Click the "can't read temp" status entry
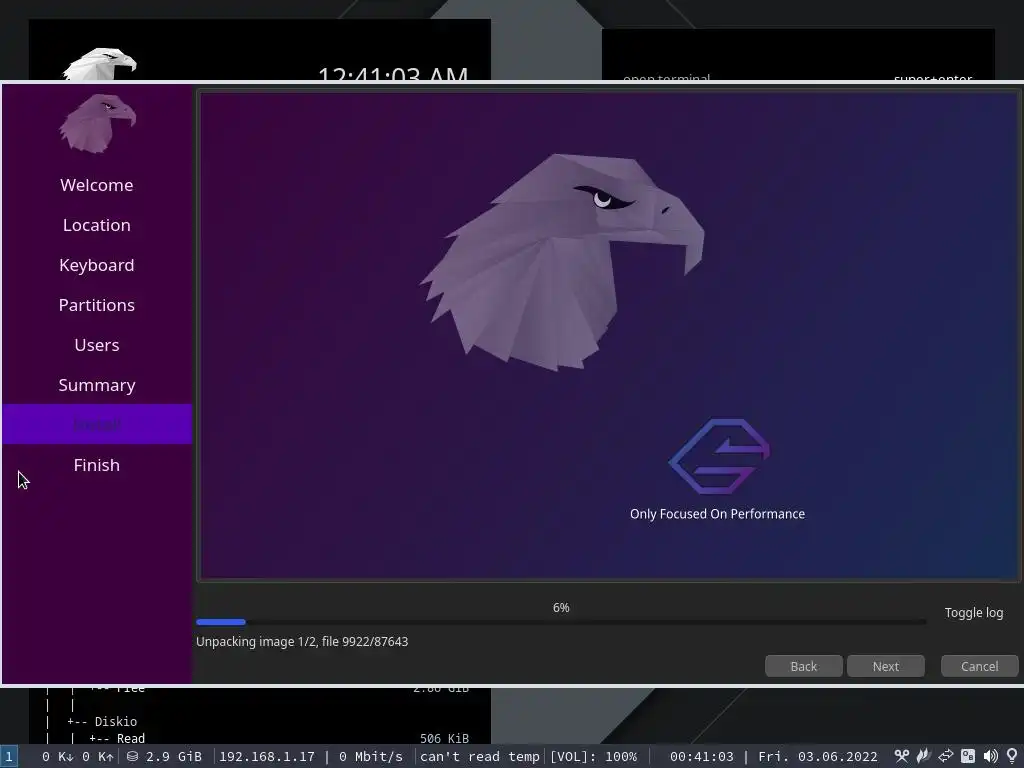The height and width of the screenshot is (768, 1024). pyautogui.click(x=479, y=756)
